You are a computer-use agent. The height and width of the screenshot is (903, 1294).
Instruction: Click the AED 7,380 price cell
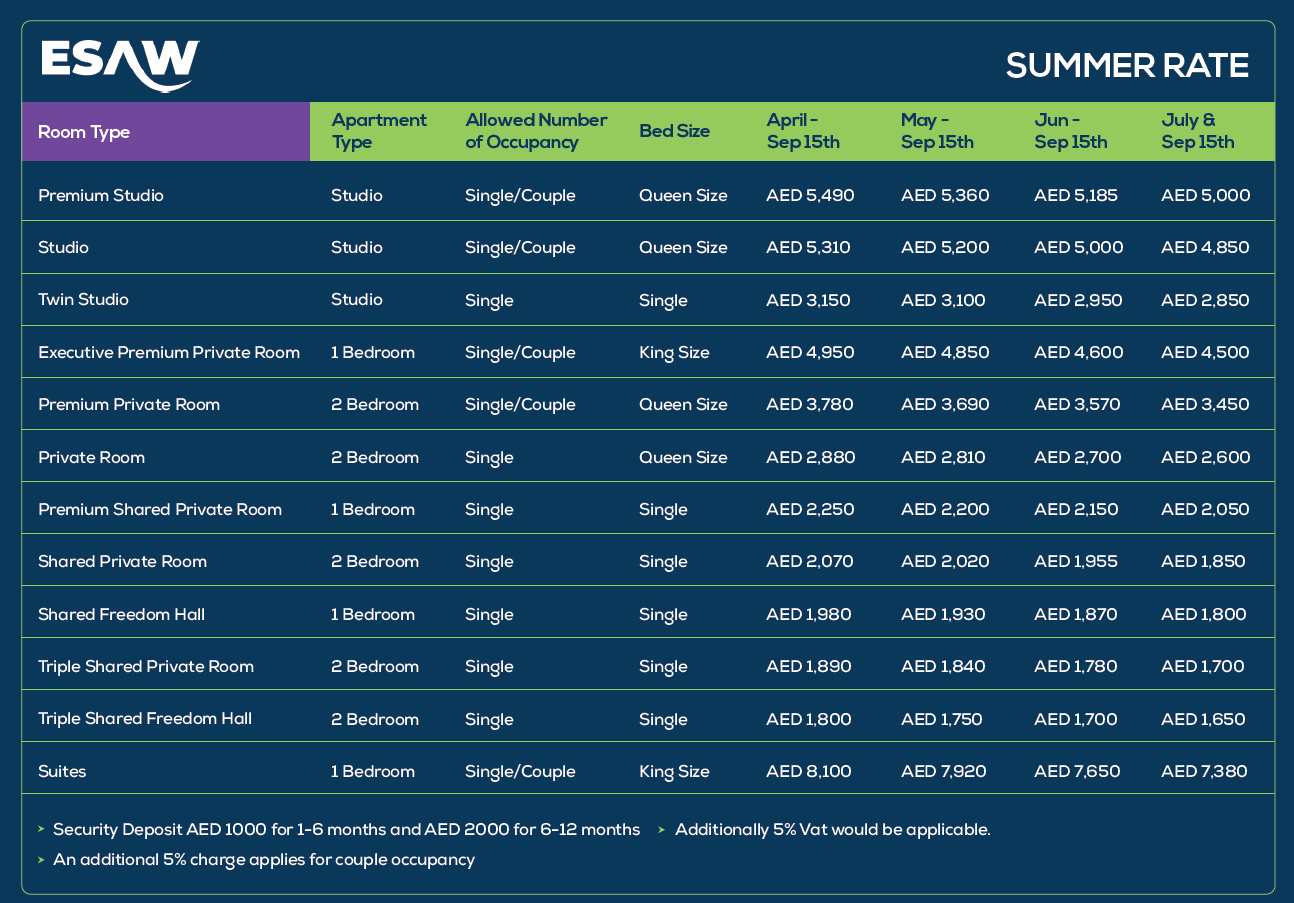click(x=1204, y=771)
